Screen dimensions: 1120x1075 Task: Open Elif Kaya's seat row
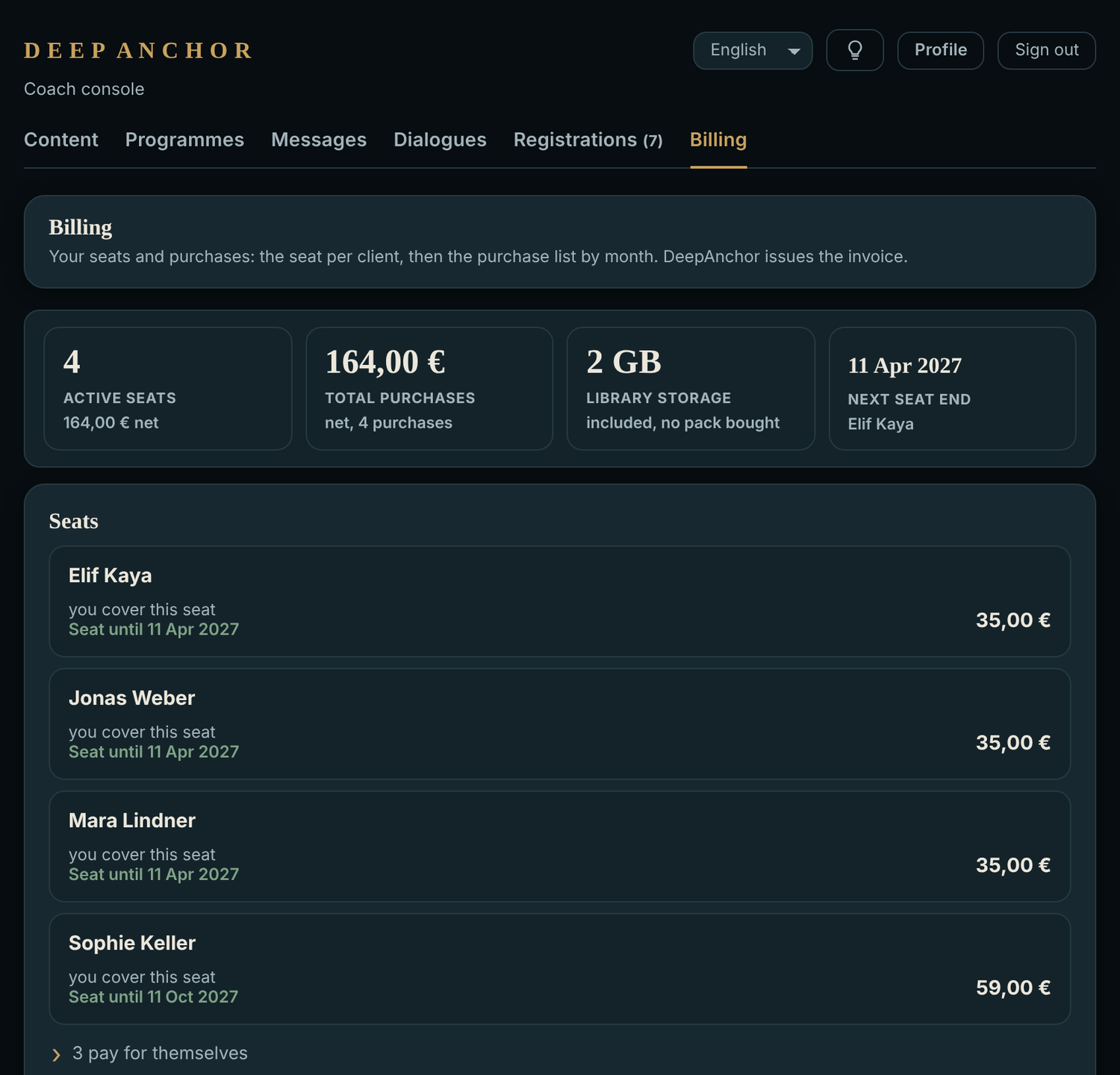pos(560,602)
